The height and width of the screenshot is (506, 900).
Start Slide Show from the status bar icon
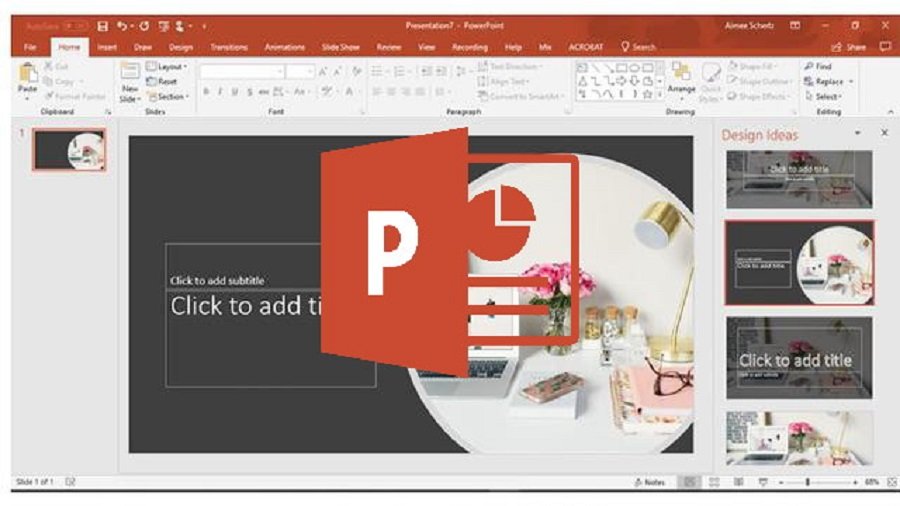[763, 482]
